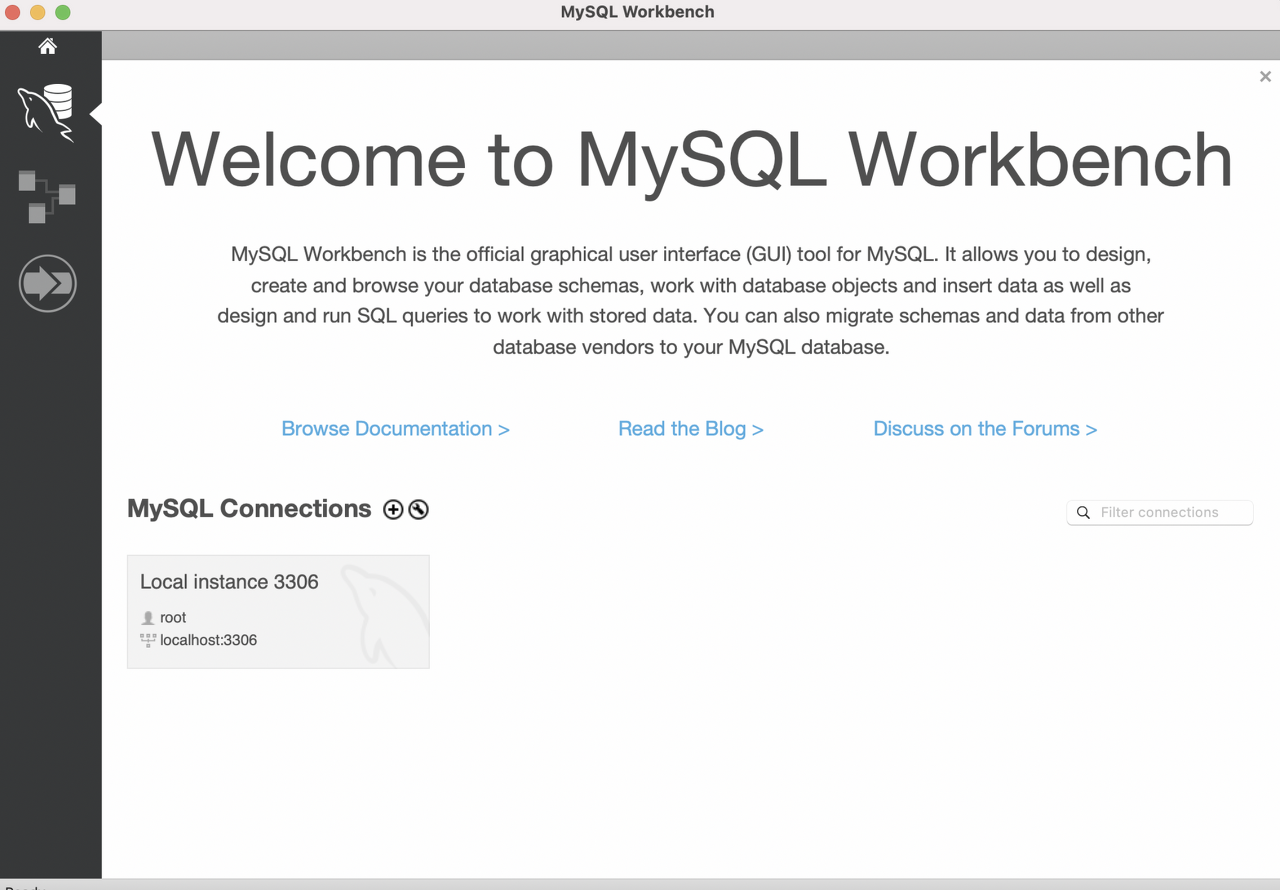
Task: Add a new MySQL connection
Action: 393,510
